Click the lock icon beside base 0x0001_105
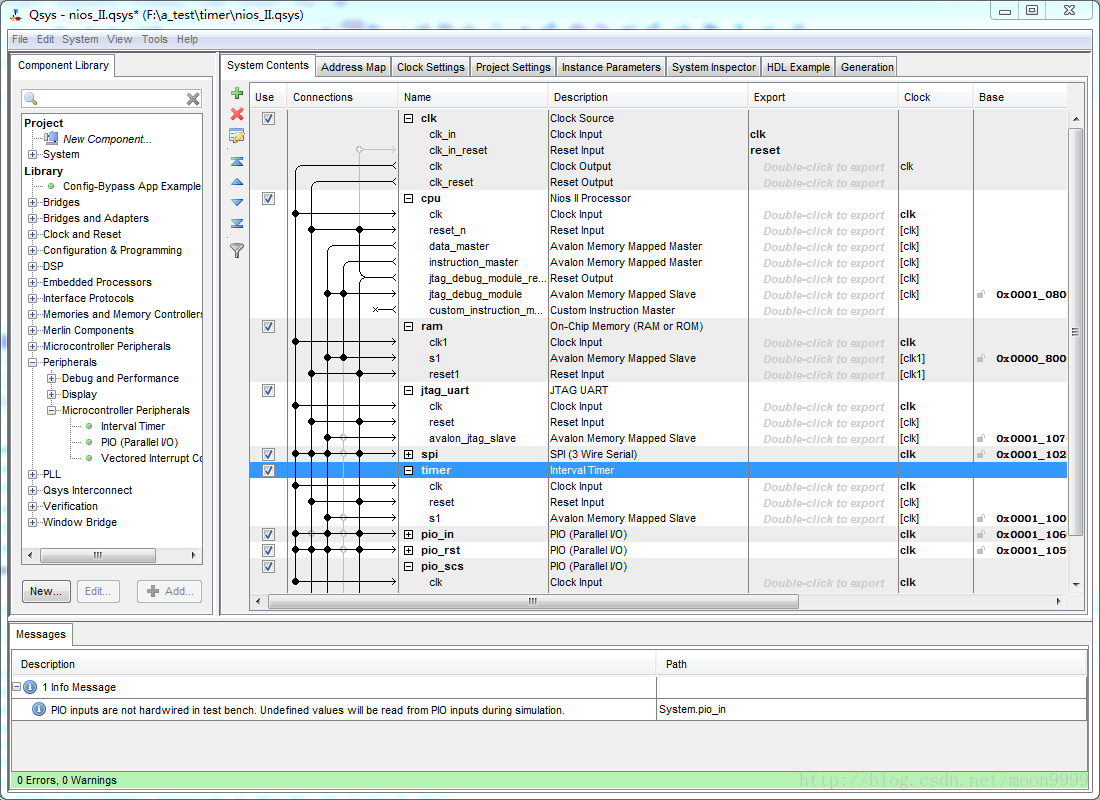The height and width of the screenshot is (800, 1100). [981, 551]
